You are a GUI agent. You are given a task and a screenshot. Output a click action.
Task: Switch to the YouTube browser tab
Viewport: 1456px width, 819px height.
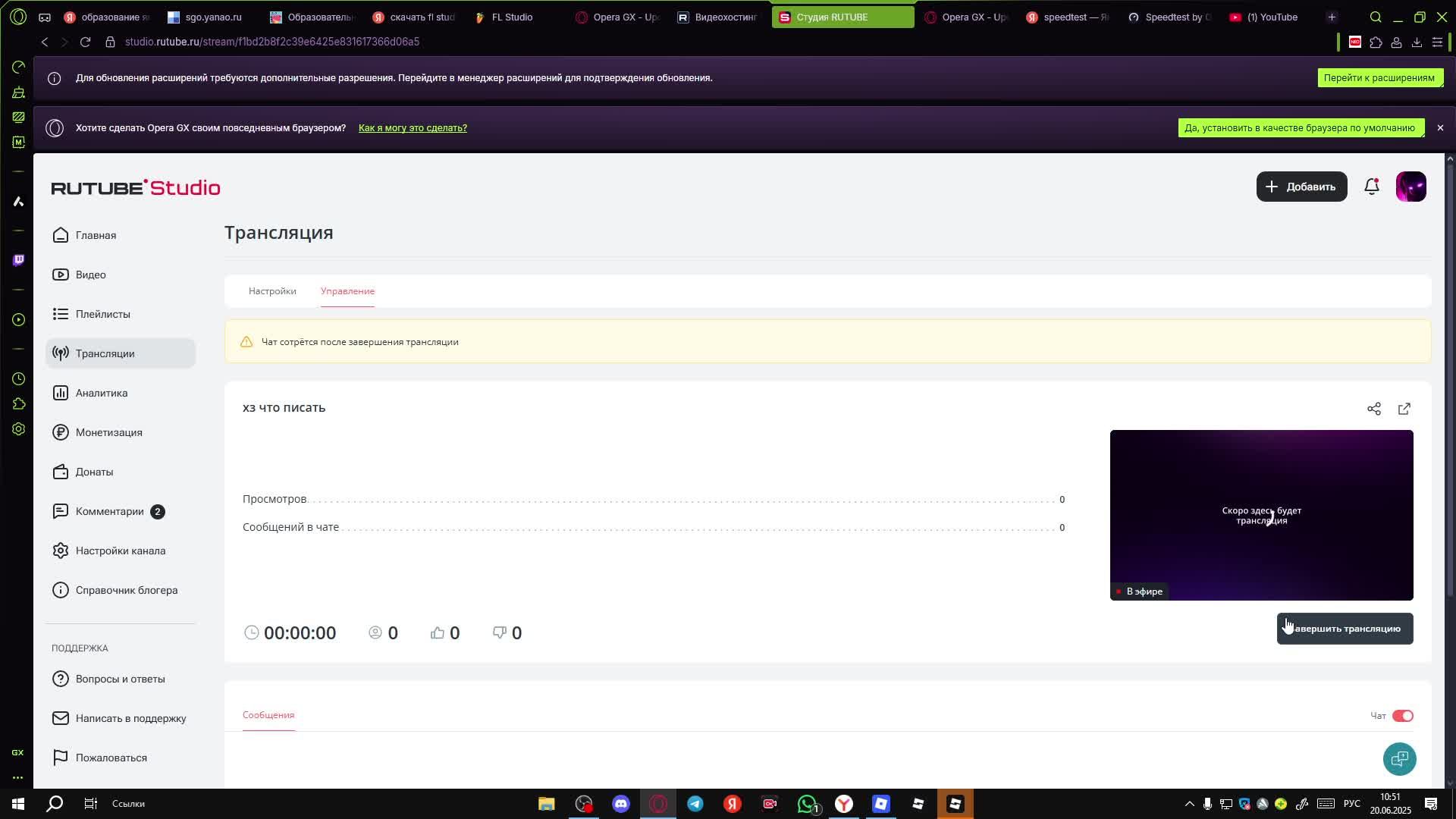pos(1272,17)
